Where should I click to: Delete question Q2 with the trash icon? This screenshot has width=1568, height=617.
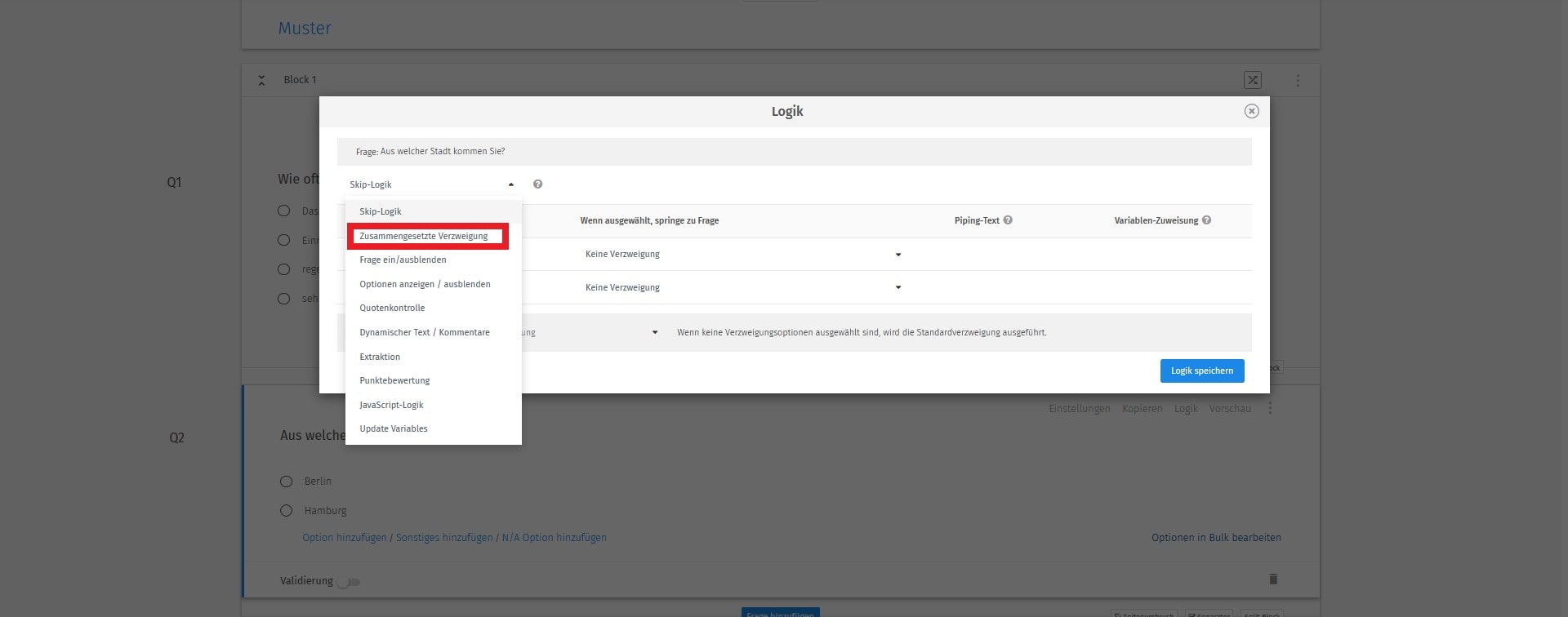1272,579
